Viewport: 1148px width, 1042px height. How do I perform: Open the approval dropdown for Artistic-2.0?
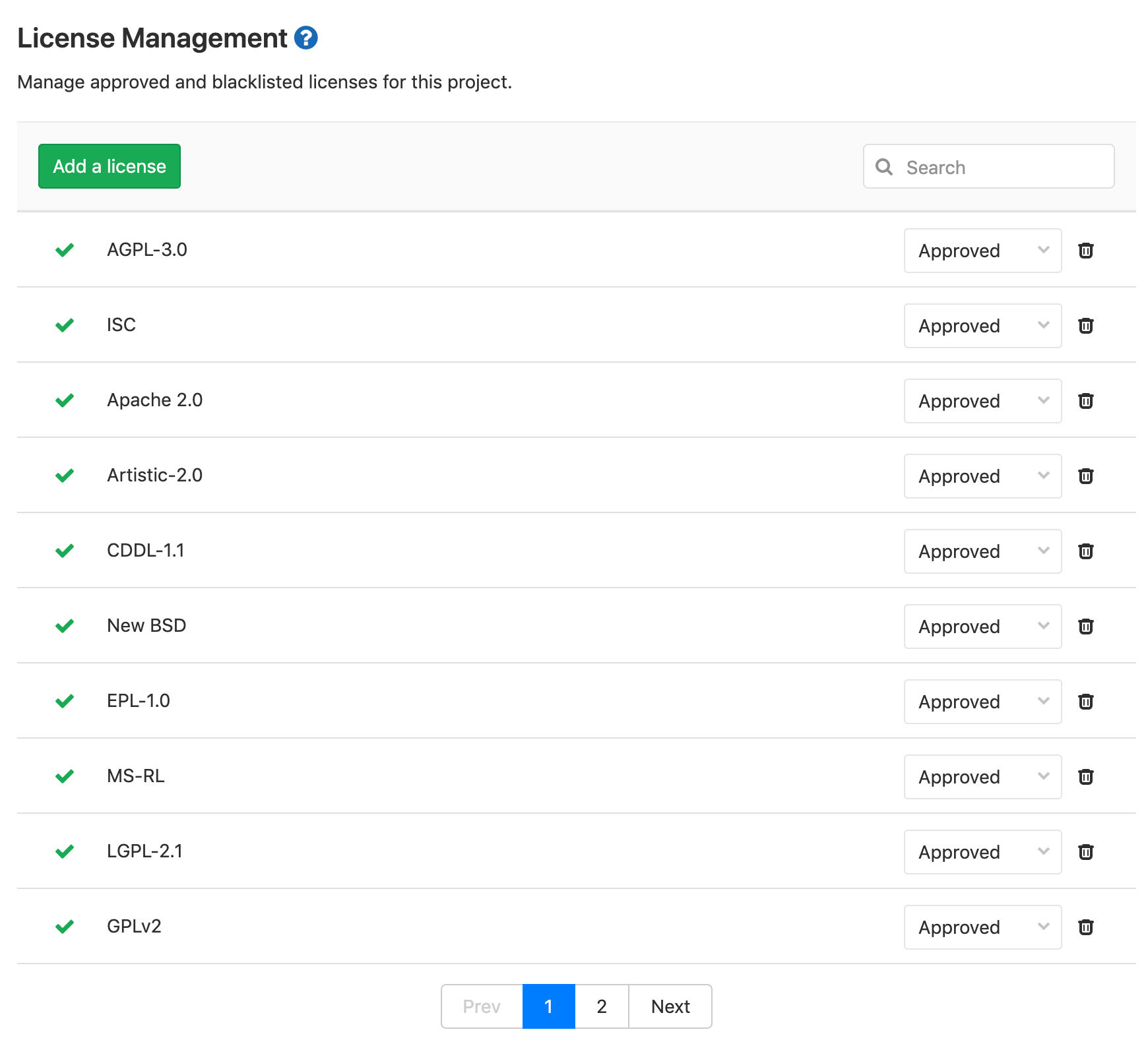coord(982,476)
